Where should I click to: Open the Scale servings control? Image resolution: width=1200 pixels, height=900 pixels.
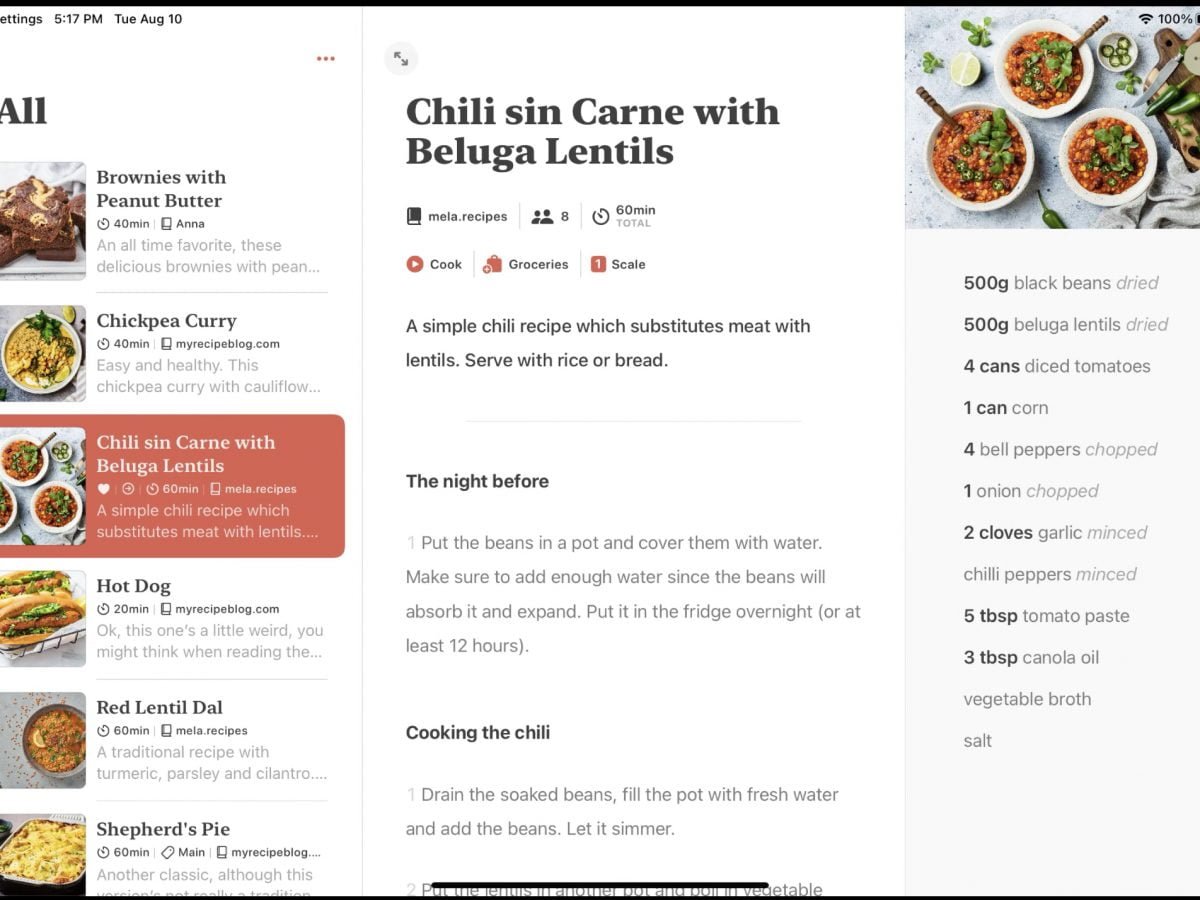point(598,264)
